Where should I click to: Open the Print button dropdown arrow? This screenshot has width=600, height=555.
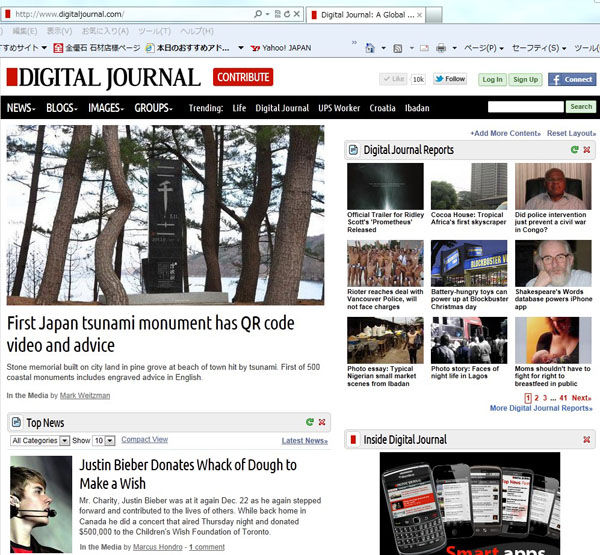pos(455,48)
